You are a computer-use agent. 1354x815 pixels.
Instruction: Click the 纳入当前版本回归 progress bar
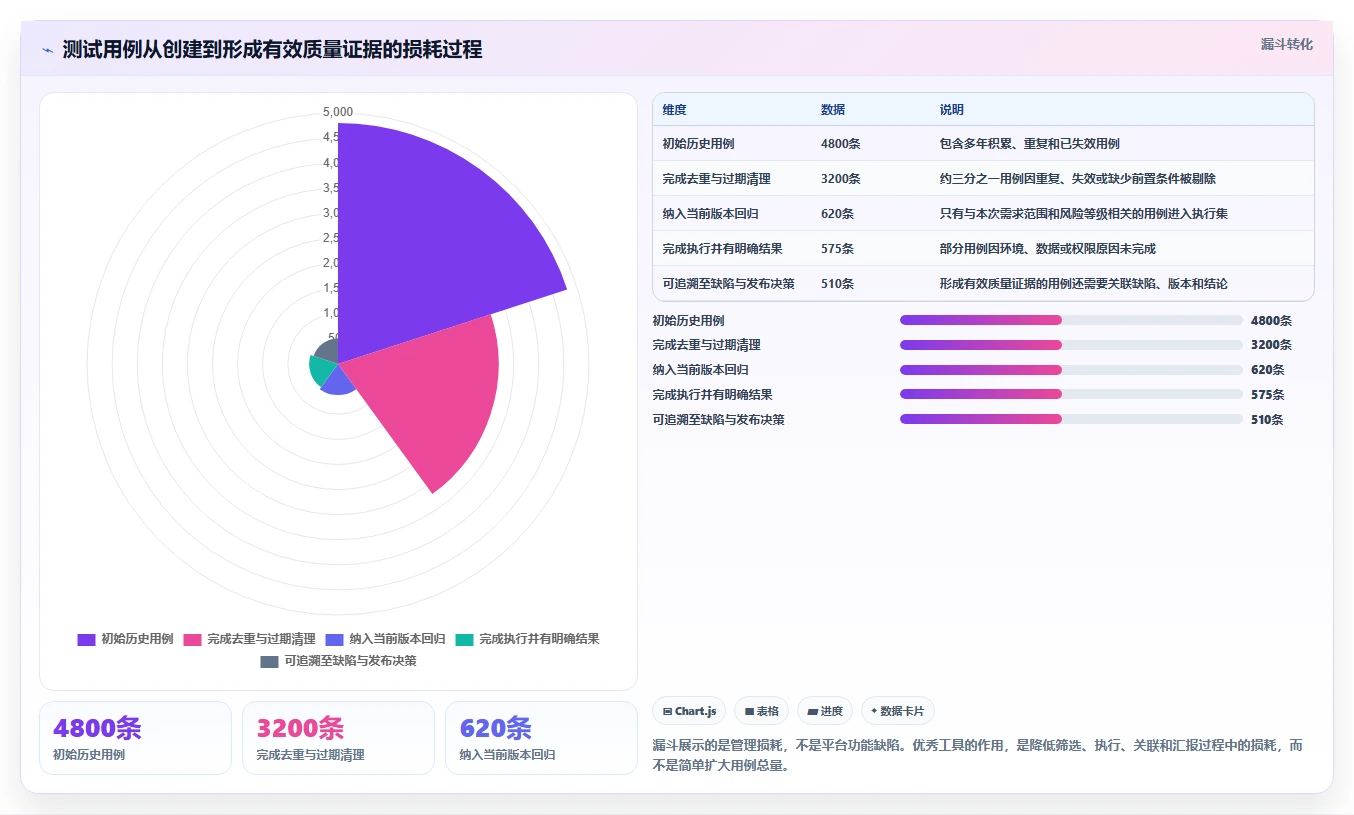(x=1071, y=370)
